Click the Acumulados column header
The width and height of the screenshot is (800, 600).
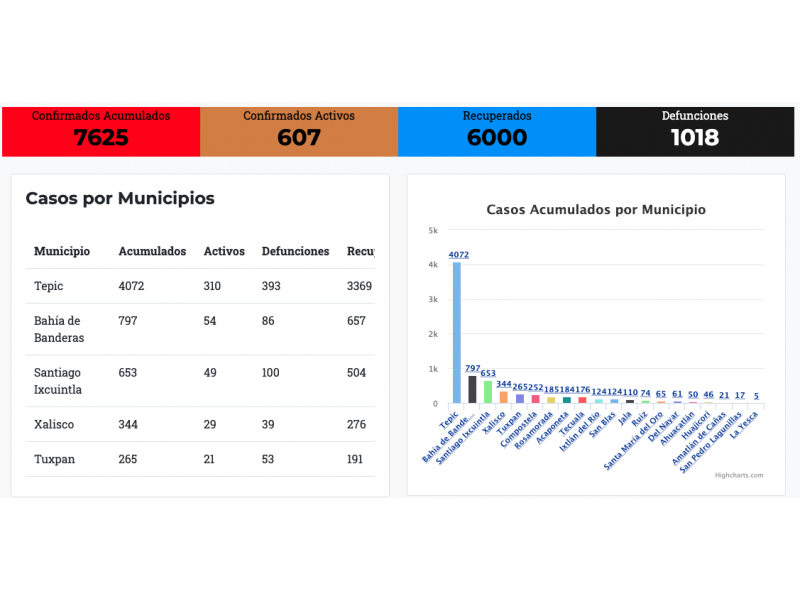(x=152, y=251)
